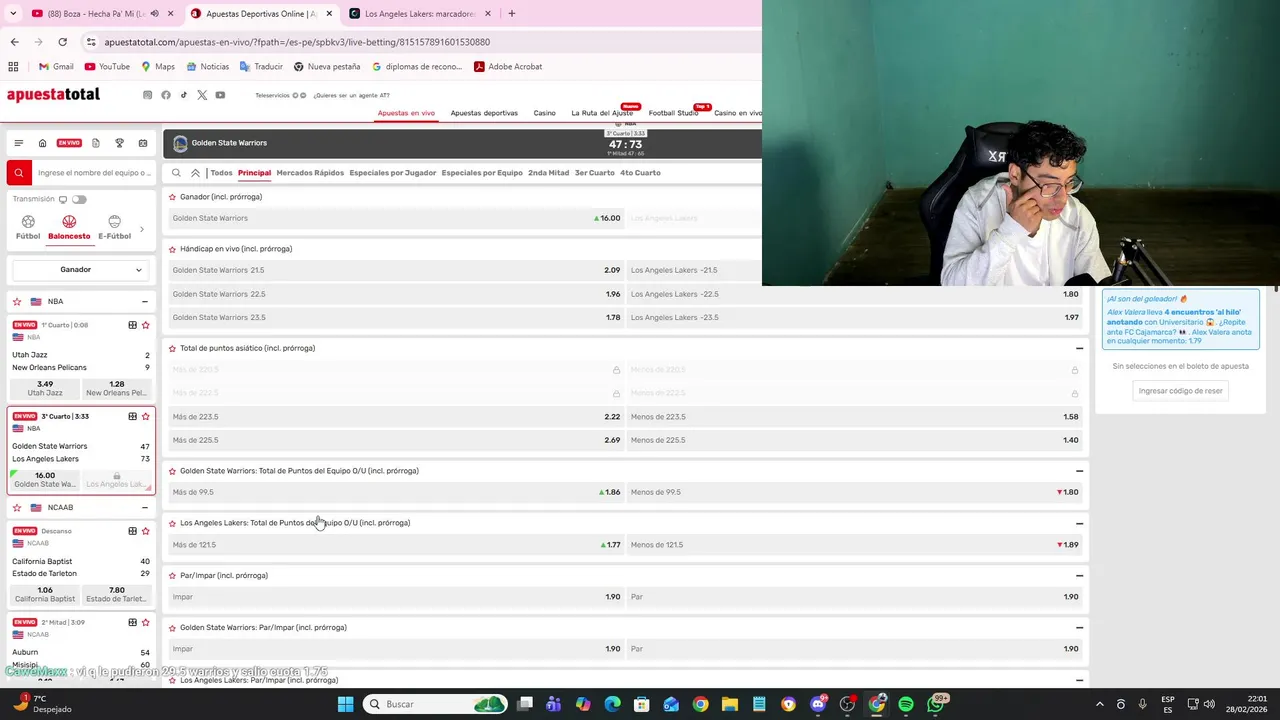Favorite the Ganador (incl. prórroga) market star

[x=172, y=197]
